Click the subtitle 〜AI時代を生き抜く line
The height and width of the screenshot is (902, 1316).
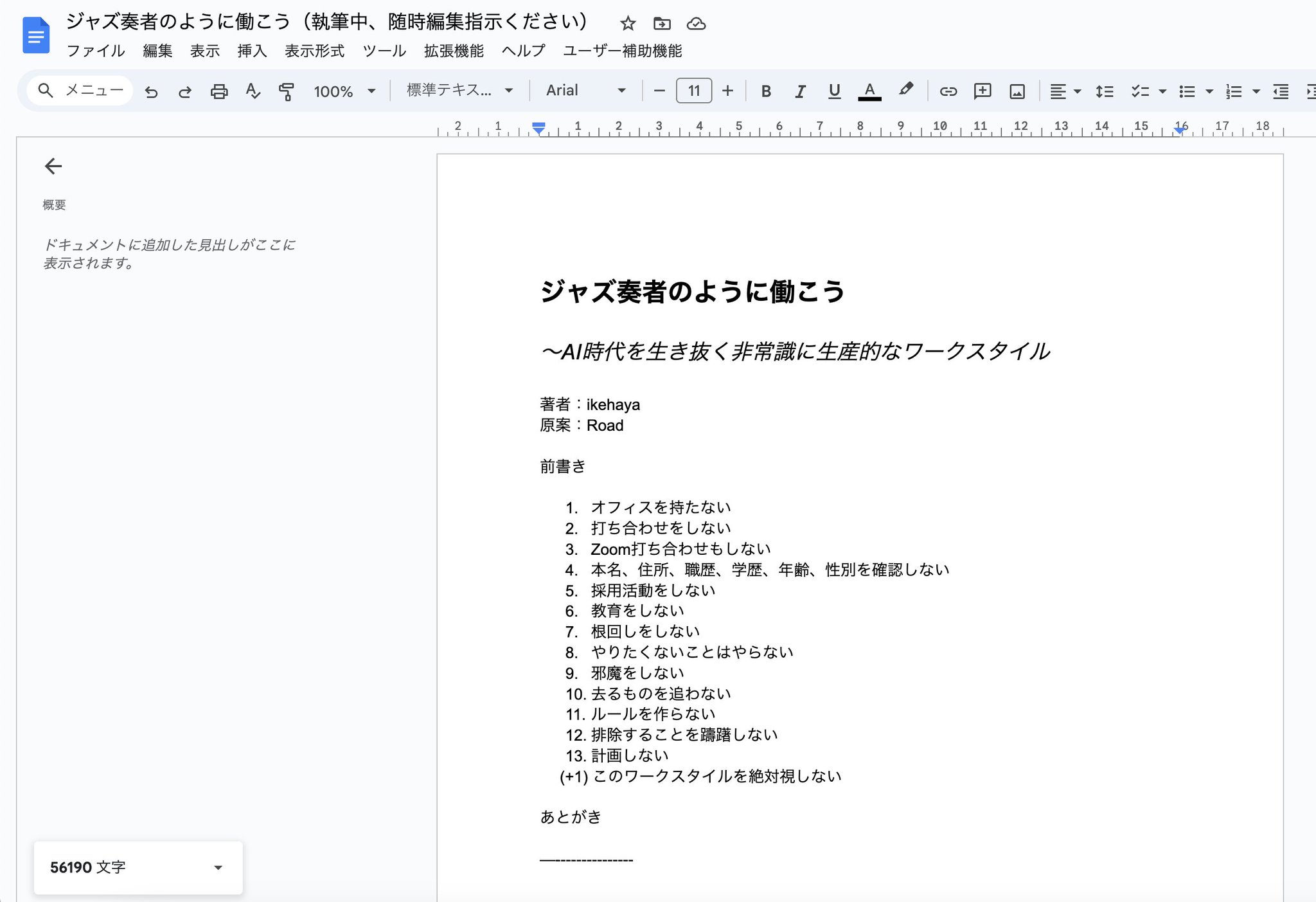pyautogui.click(x=795, y=352)
